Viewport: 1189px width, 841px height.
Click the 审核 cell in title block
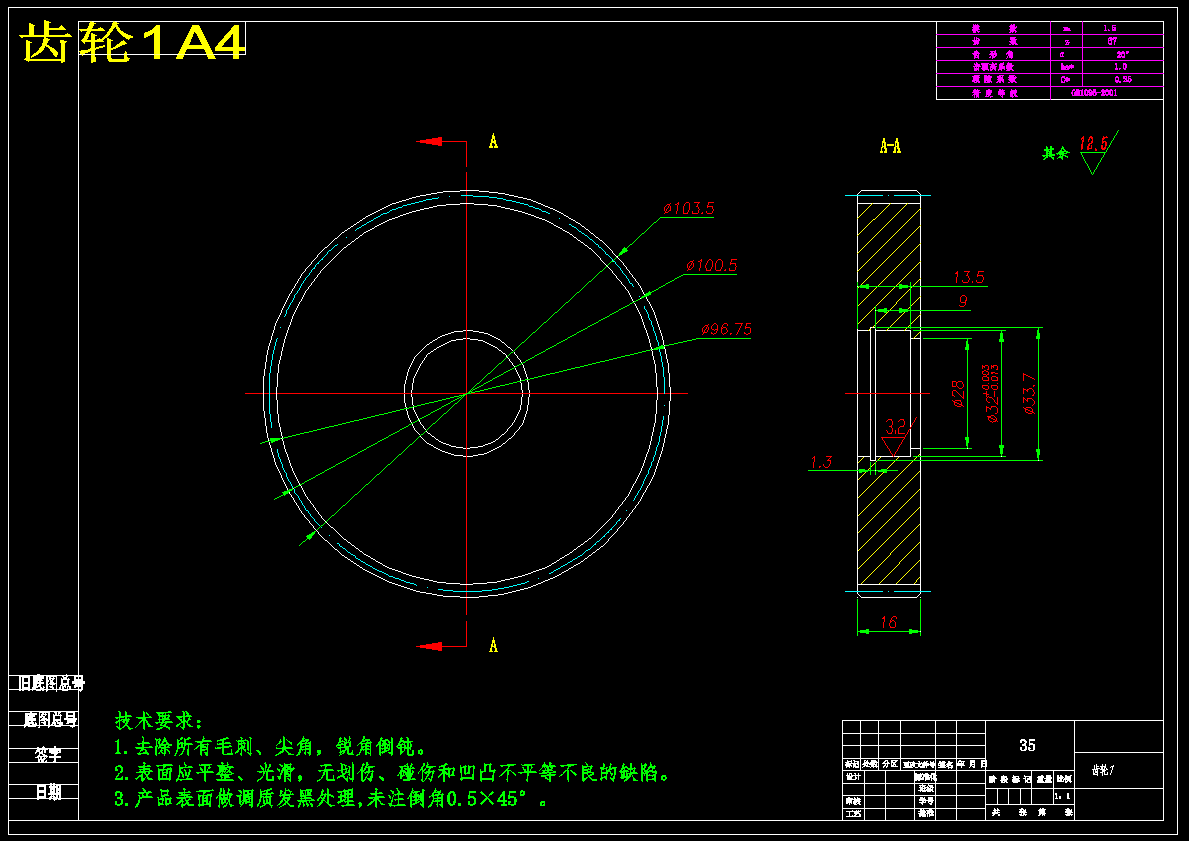point(852,802)
